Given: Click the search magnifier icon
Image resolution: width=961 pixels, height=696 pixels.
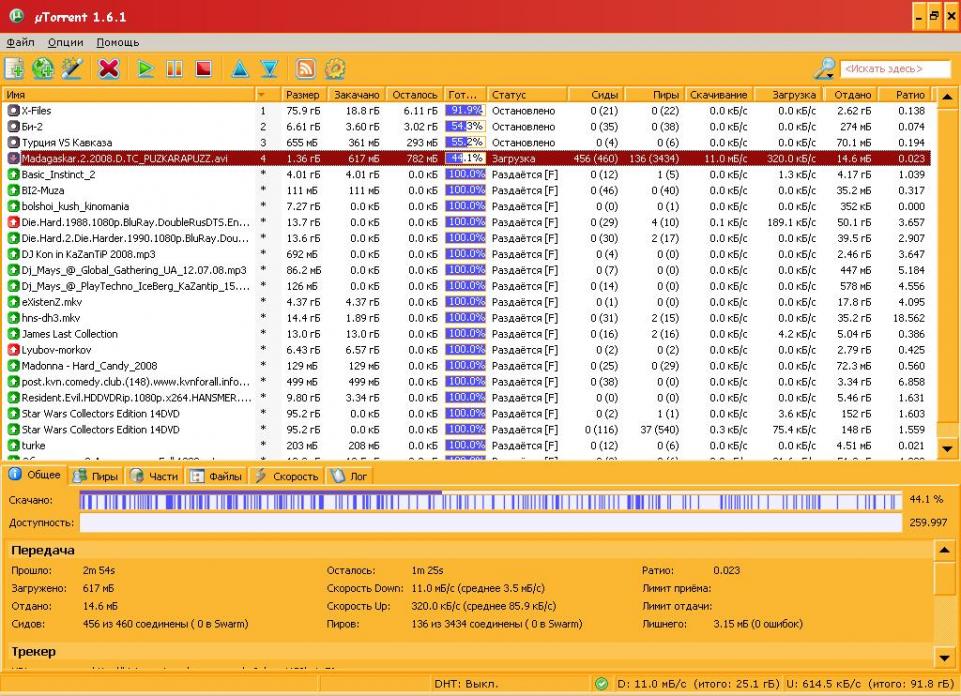Looking at the screenshot, I should 824,69.
